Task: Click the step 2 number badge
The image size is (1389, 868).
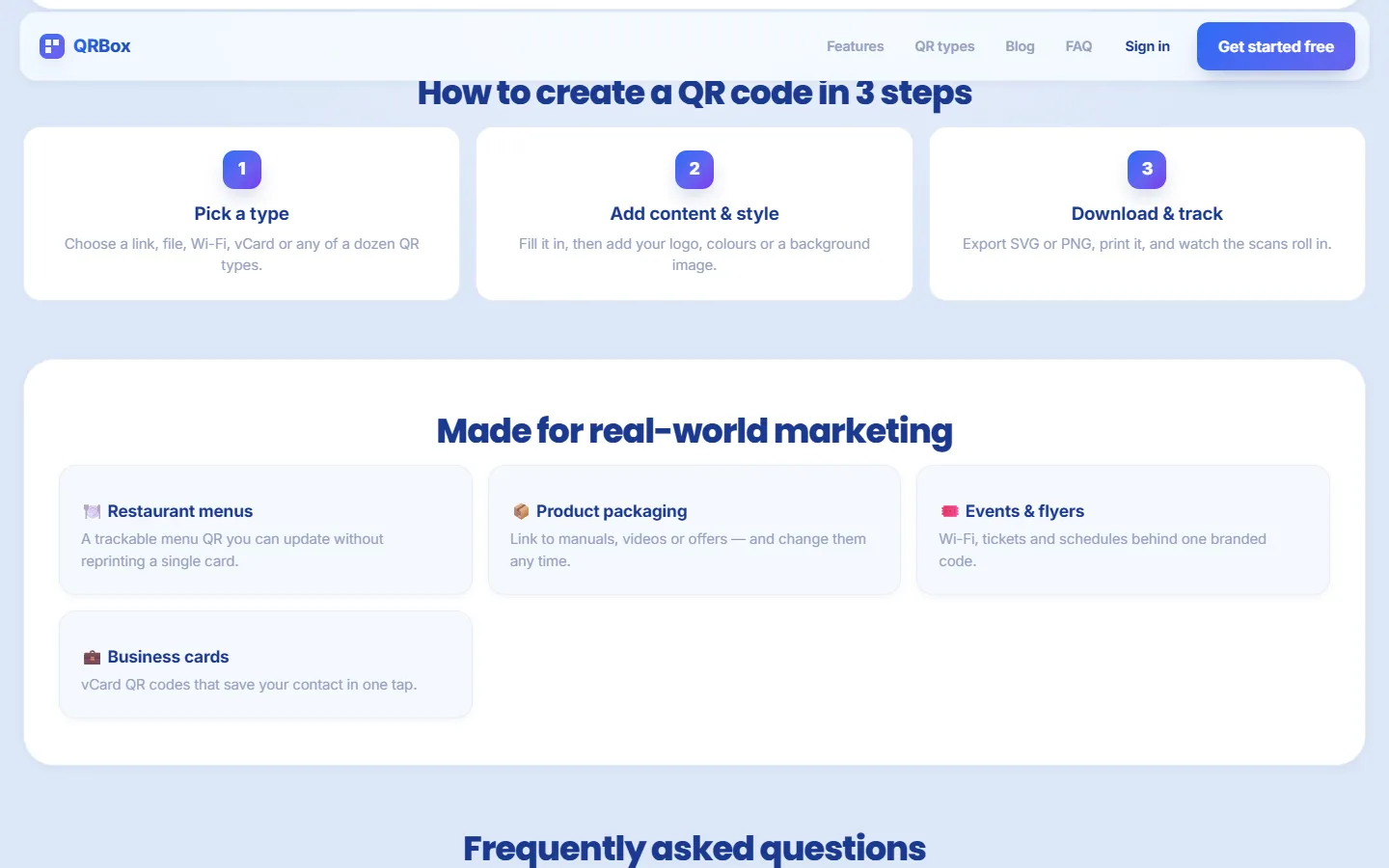Action: pyautogui.click(x=694, y=170)
